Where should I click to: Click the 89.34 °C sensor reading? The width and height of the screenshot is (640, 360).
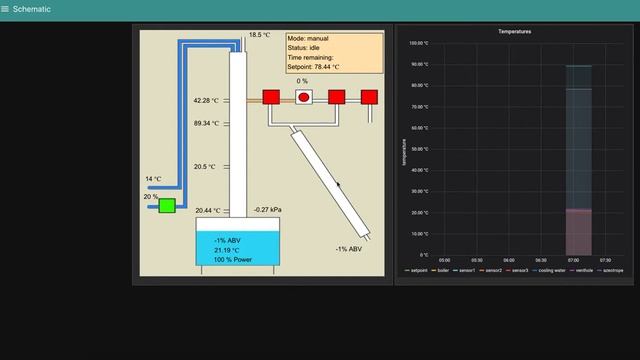click(206, 123)
